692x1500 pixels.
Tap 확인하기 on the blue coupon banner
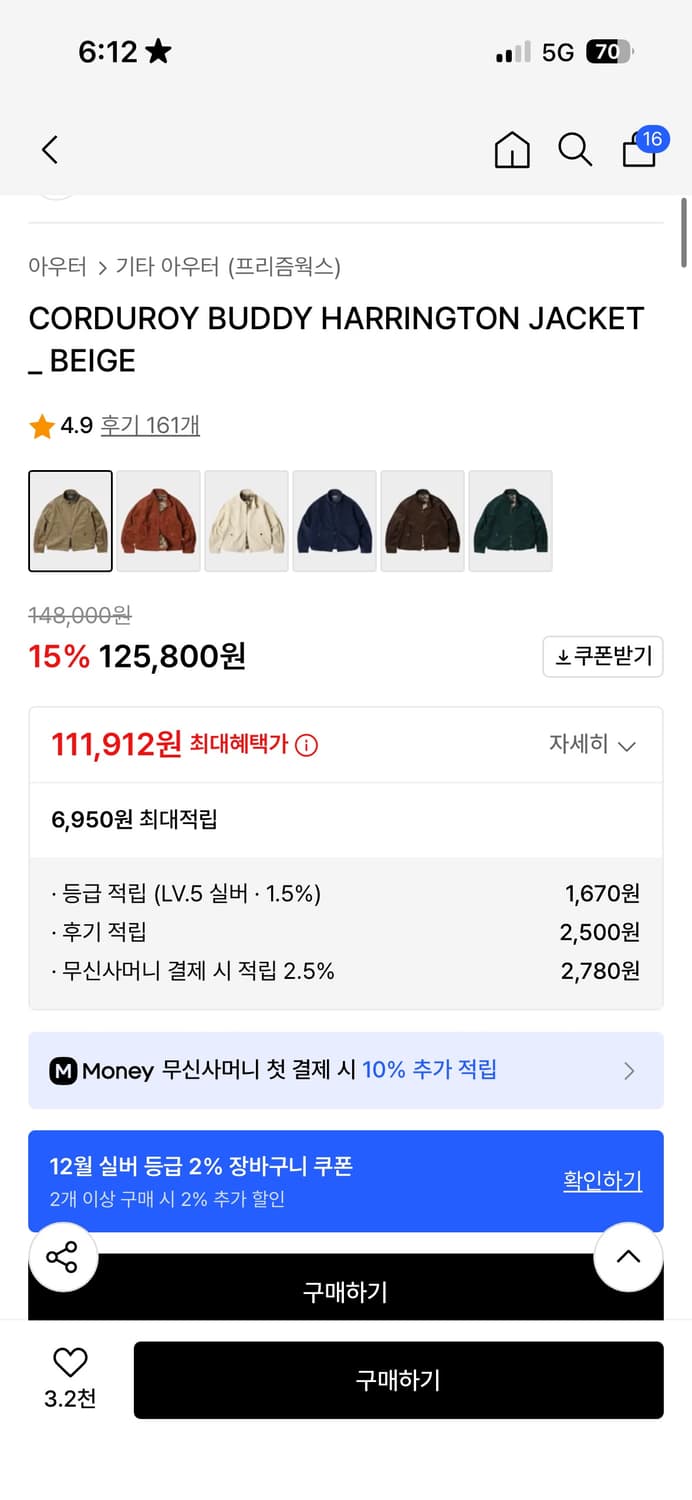(x=602, y=1181)
